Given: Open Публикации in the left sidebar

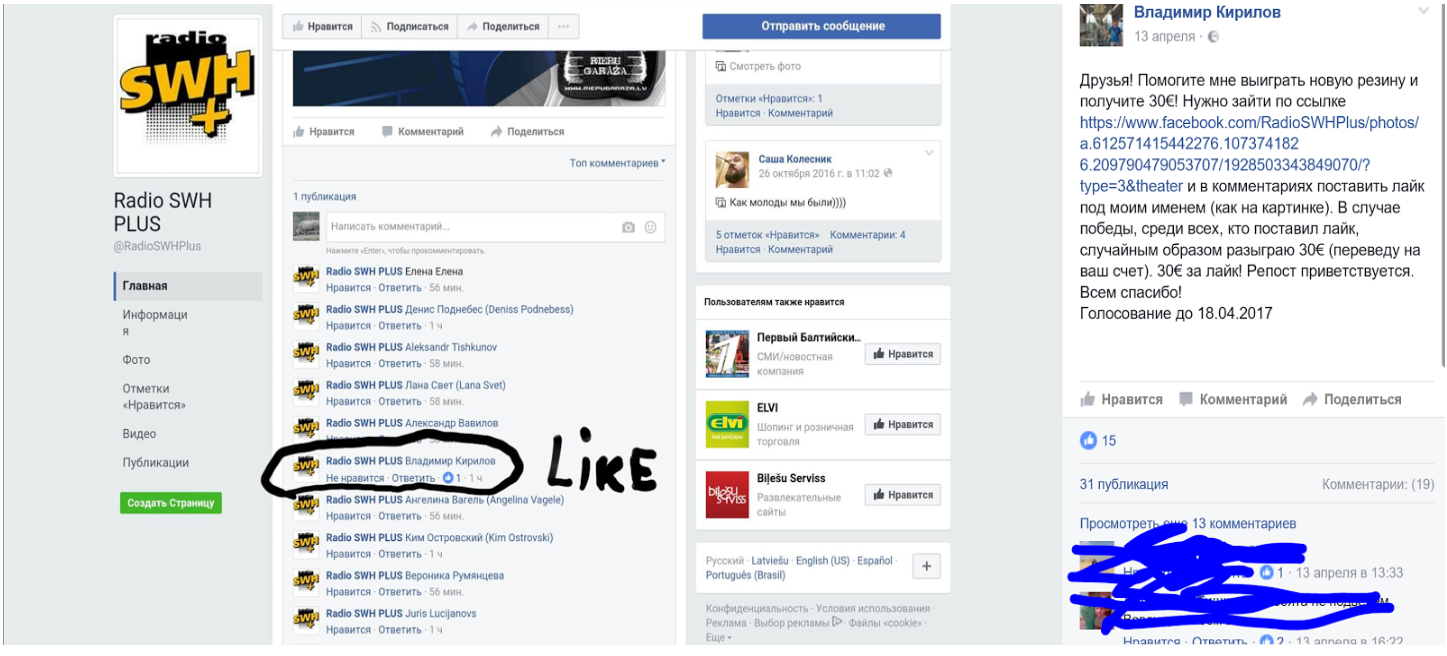Looking at the screenshot, I should [156, 463].
